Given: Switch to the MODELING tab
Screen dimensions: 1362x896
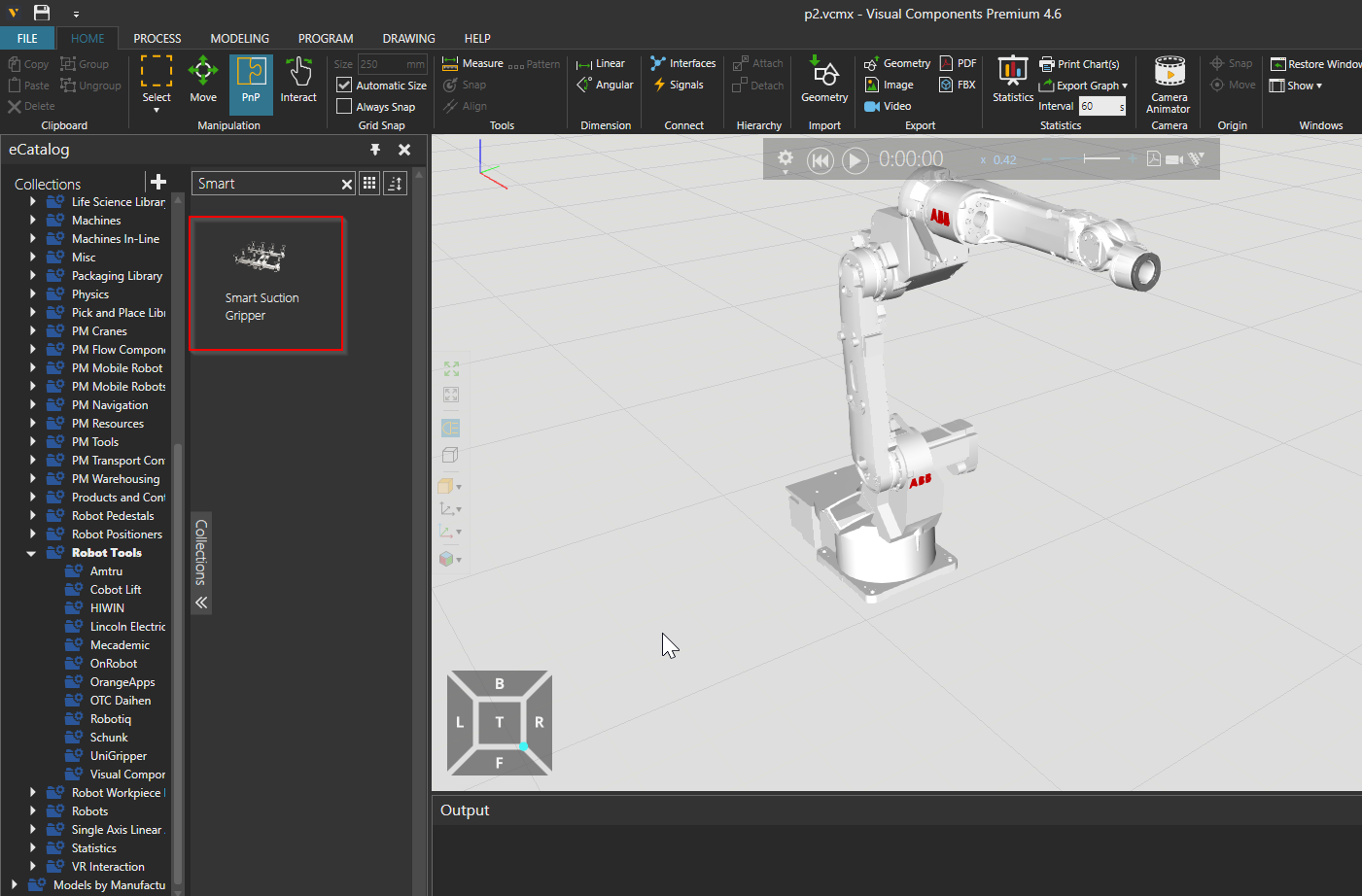Looking at the screenshot, I should [x=240, y=39].
